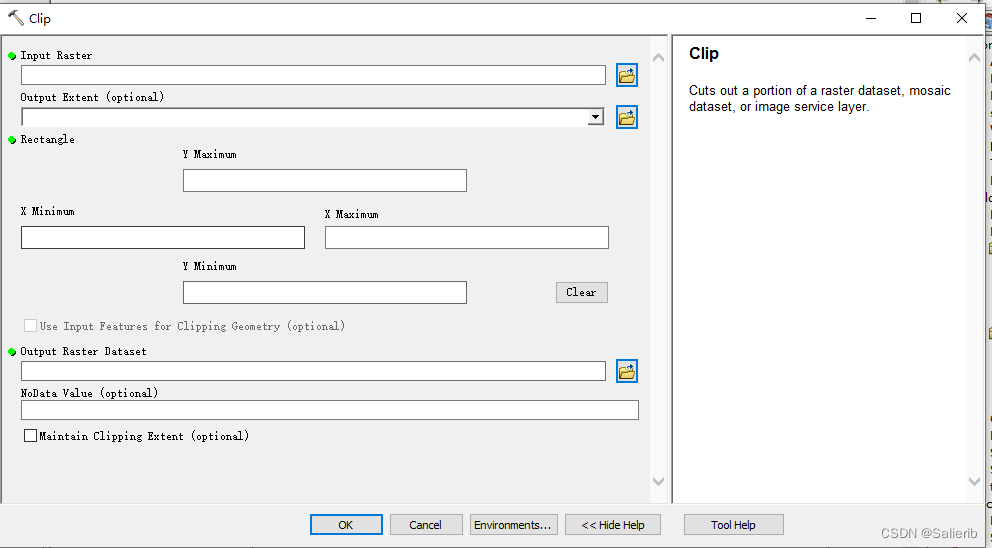Open the Environments settings
The image size is (992, 548).
click(513, 525)
